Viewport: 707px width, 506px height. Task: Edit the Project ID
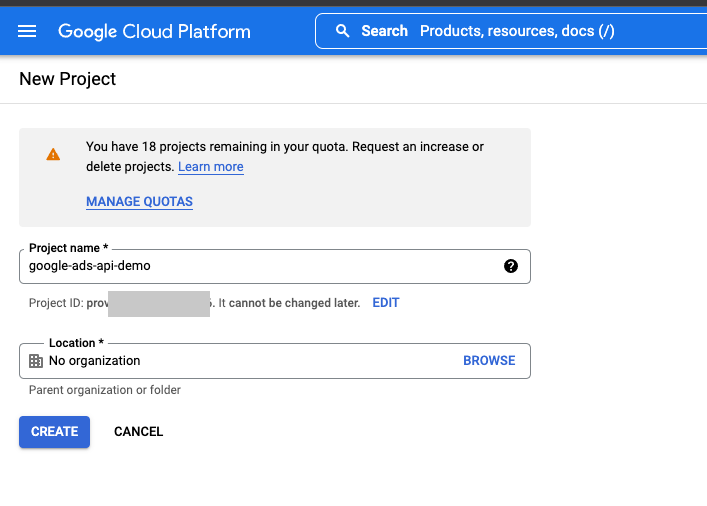(x=386, y=303)
